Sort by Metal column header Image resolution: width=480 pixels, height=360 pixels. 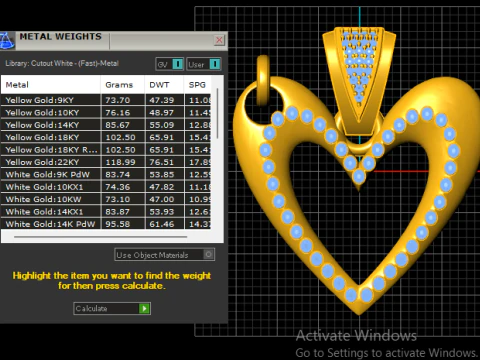click(x=51, y=85)
